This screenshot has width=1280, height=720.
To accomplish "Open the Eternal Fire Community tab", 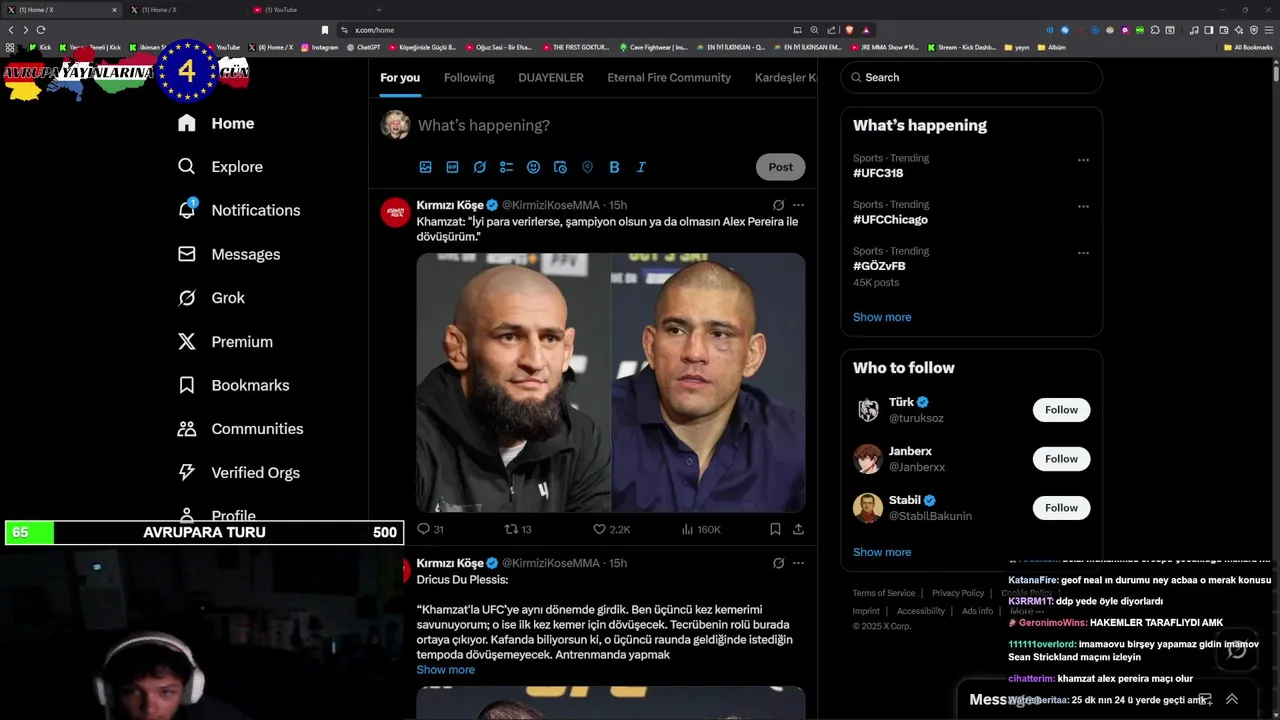I will [669, 78].
